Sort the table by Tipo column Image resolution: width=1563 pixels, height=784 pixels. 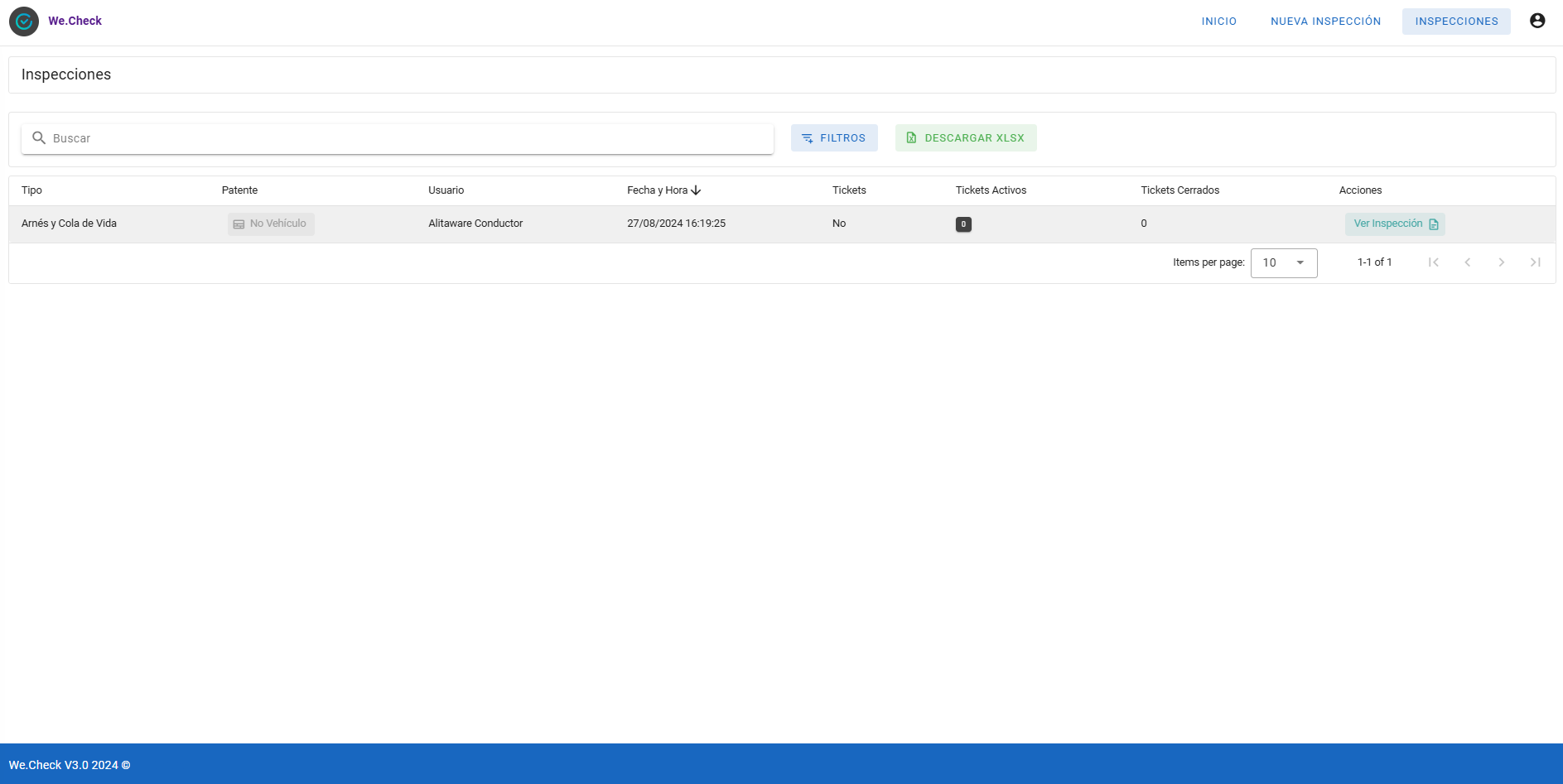(31, 190)
